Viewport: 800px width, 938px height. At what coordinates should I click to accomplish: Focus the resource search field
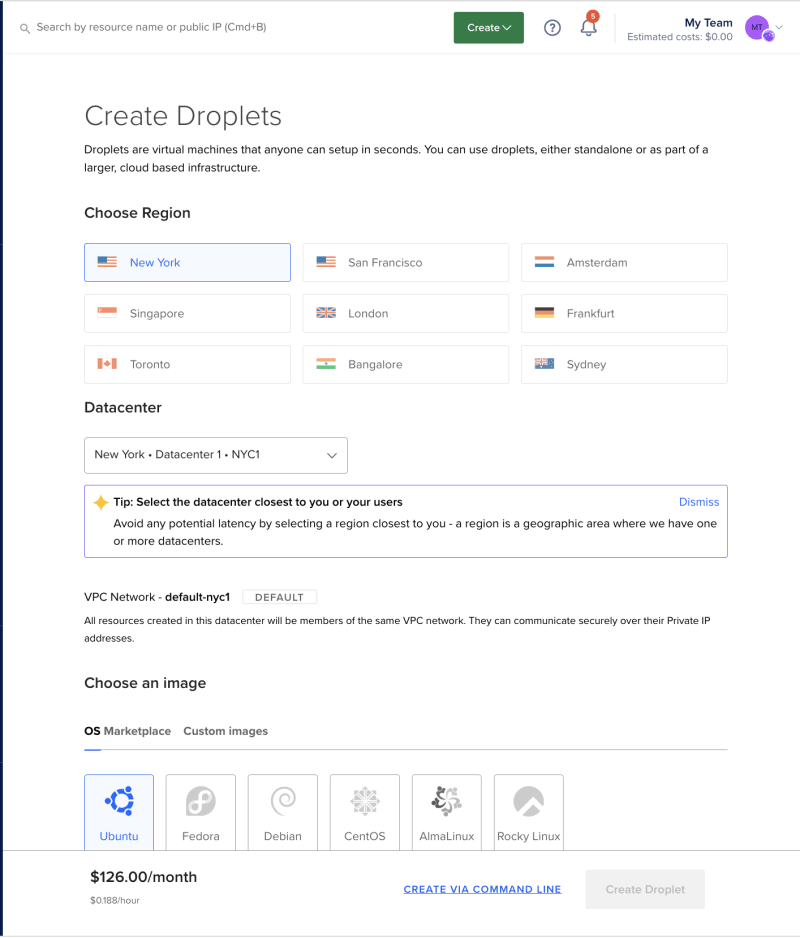click(x=151, y=27)
